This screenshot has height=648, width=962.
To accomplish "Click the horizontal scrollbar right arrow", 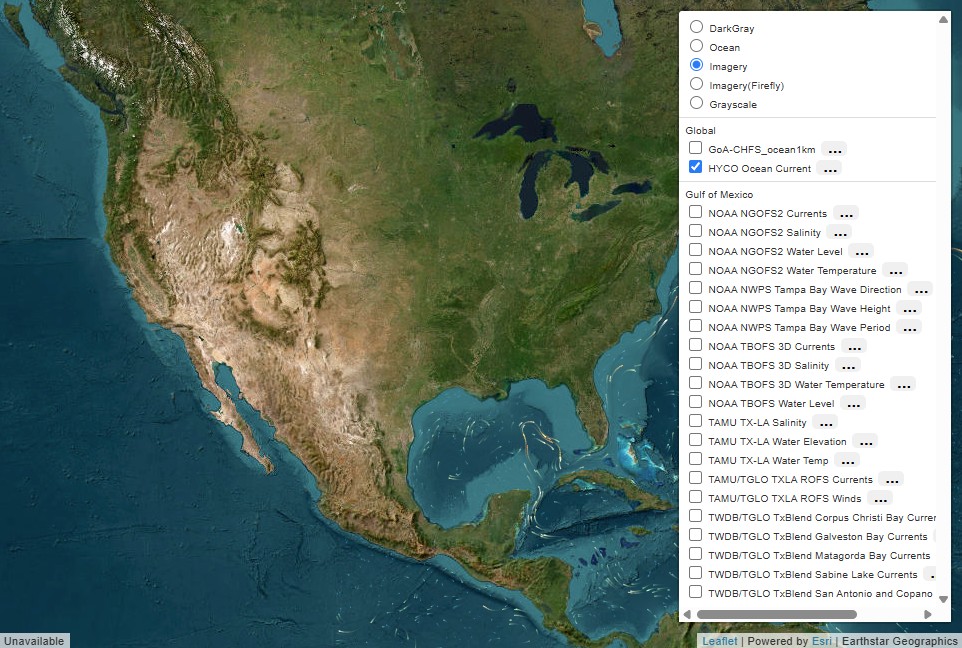I will click(x=928, y=614).
